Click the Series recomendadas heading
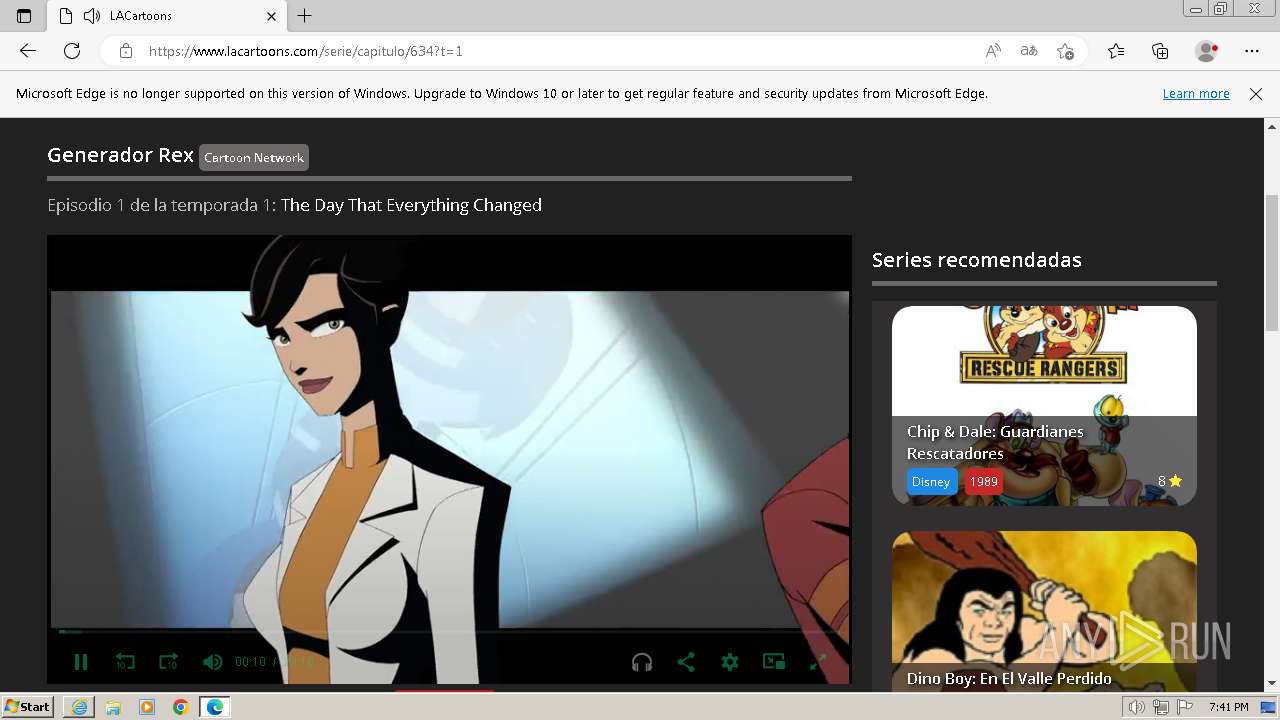This screenshot has width=1280, height=720. [977, 260]
